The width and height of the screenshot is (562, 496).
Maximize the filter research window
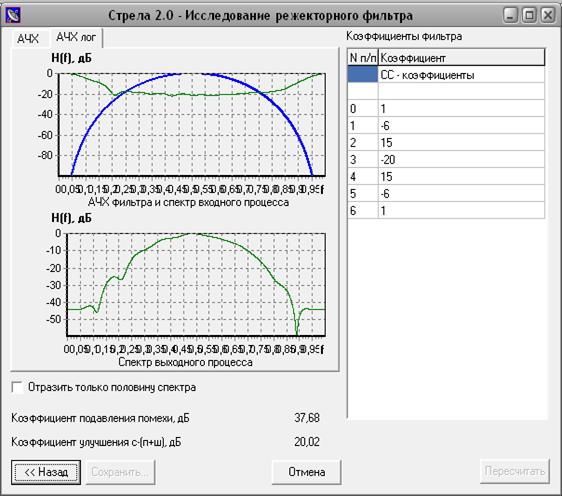529,15
